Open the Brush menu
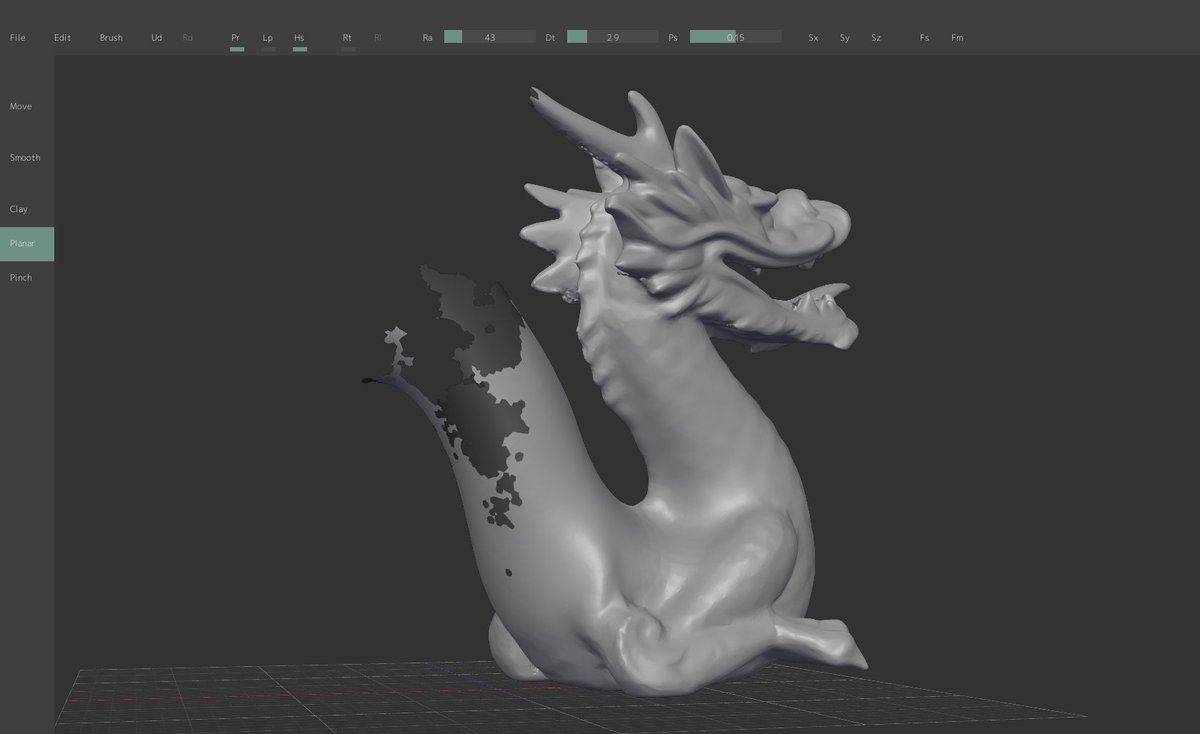The image size is (1200, 734). [x=111, y=37]
